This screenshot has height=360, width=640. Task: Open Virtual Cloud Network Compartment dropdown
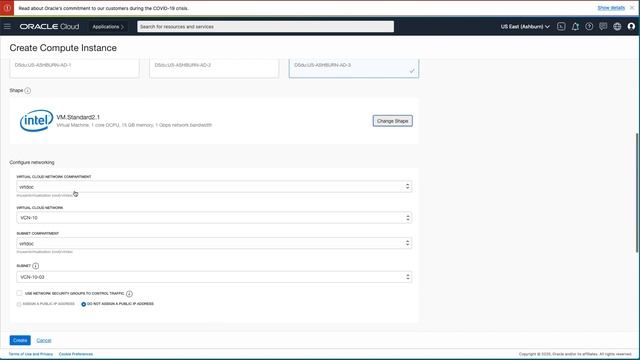[214, 187]
